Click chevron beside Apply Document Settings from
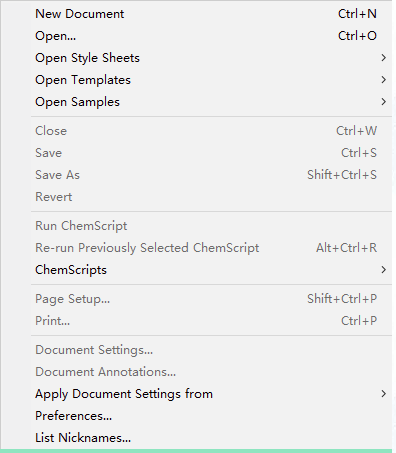The height and width of the screenshot is (453, 396). pos(384,394)
